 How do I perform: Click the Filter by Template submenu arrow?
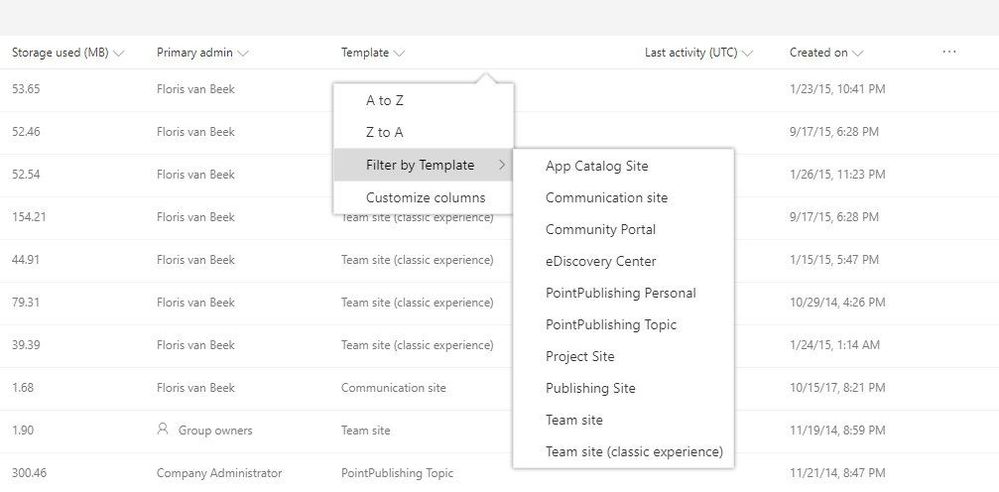tap(502, 165)
